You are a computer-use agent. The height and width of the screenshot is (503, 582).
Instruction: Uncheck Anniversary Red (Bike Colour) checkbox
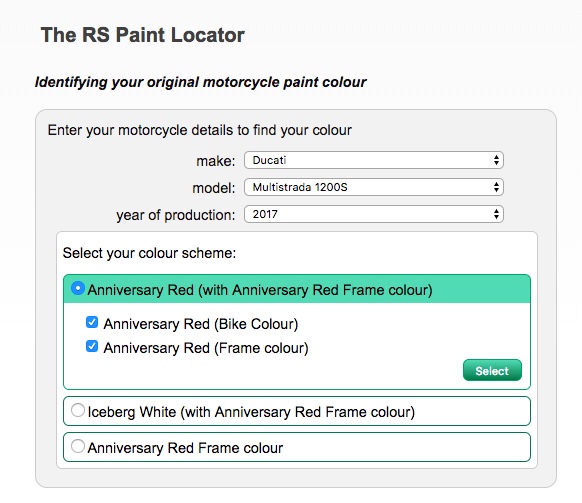tap(92, 322)
